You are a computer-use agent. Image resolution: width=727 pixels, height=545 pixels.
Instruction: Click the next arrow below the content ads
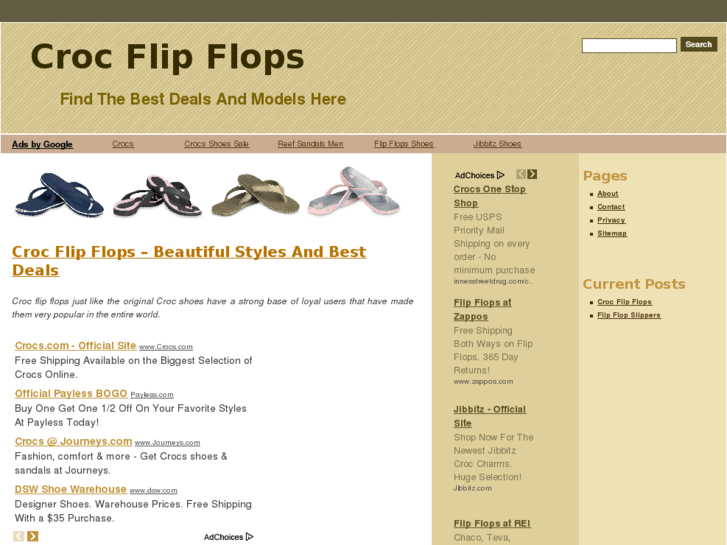point(32,536)
